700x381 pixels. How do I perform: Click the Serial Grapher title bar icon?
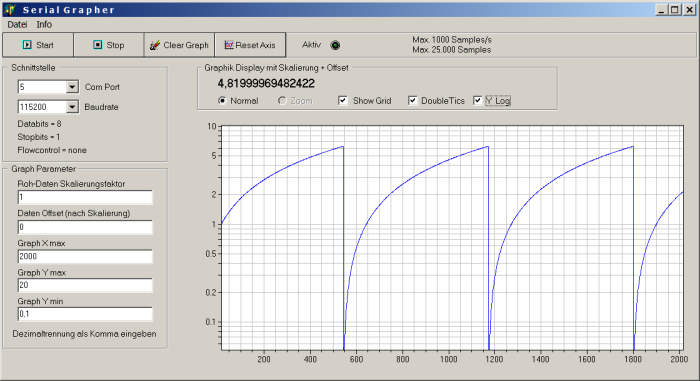[10, 9]
